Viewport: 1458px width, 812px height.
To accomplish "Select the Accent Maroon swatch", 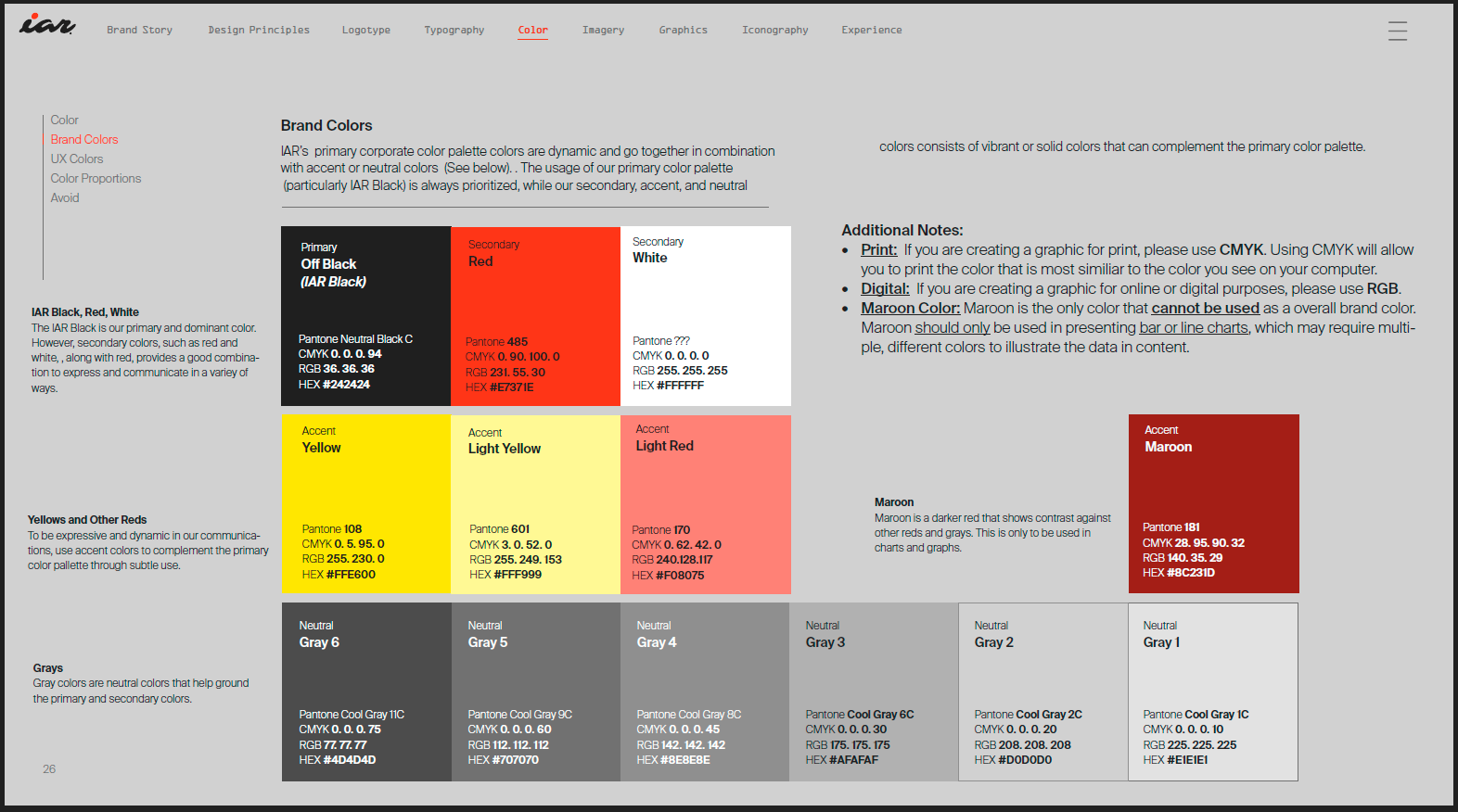I will (1213, 503).
